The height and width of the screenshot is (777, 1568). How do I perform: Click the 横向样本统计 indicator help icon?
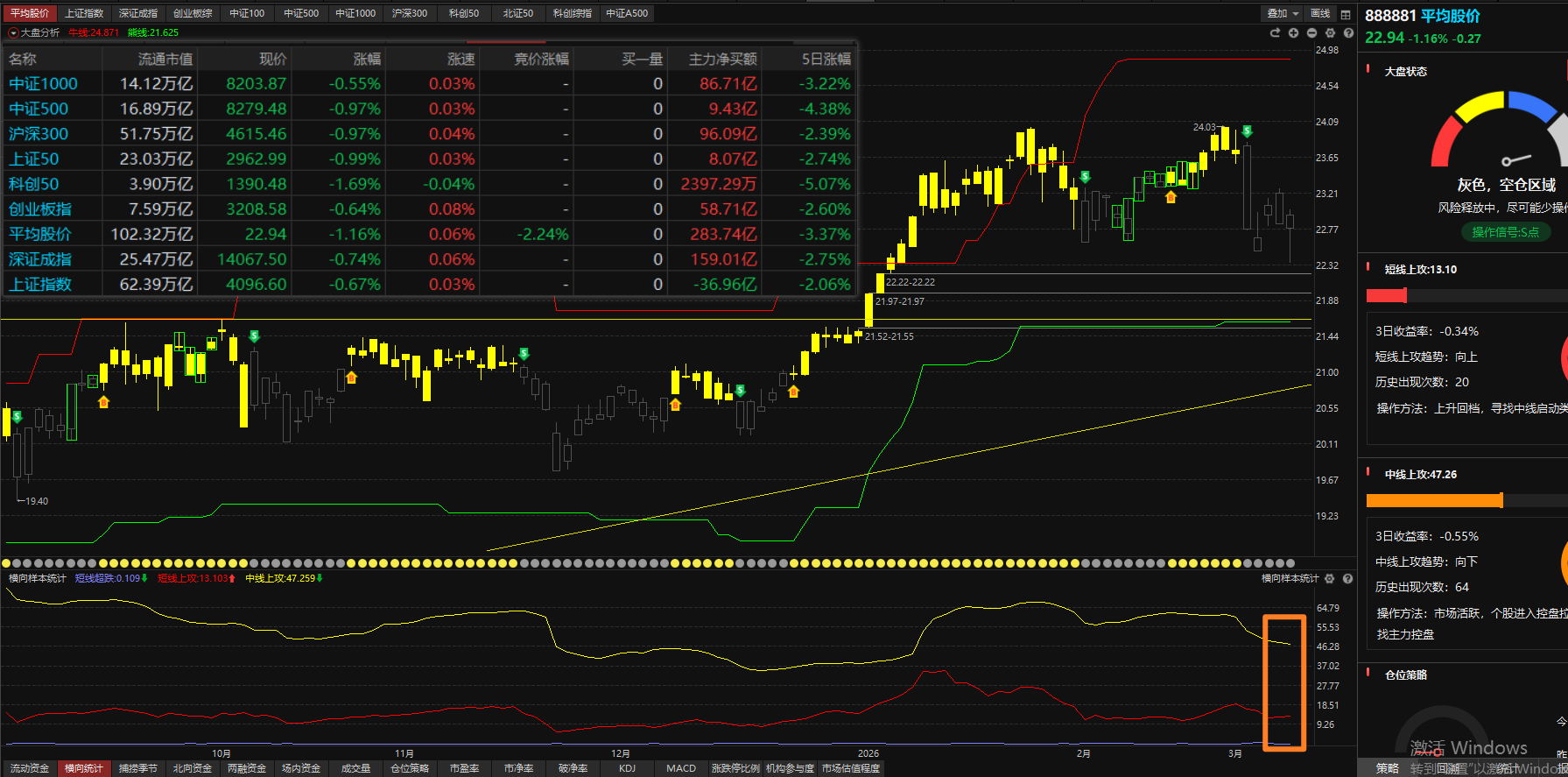(x=1348, y=579)
